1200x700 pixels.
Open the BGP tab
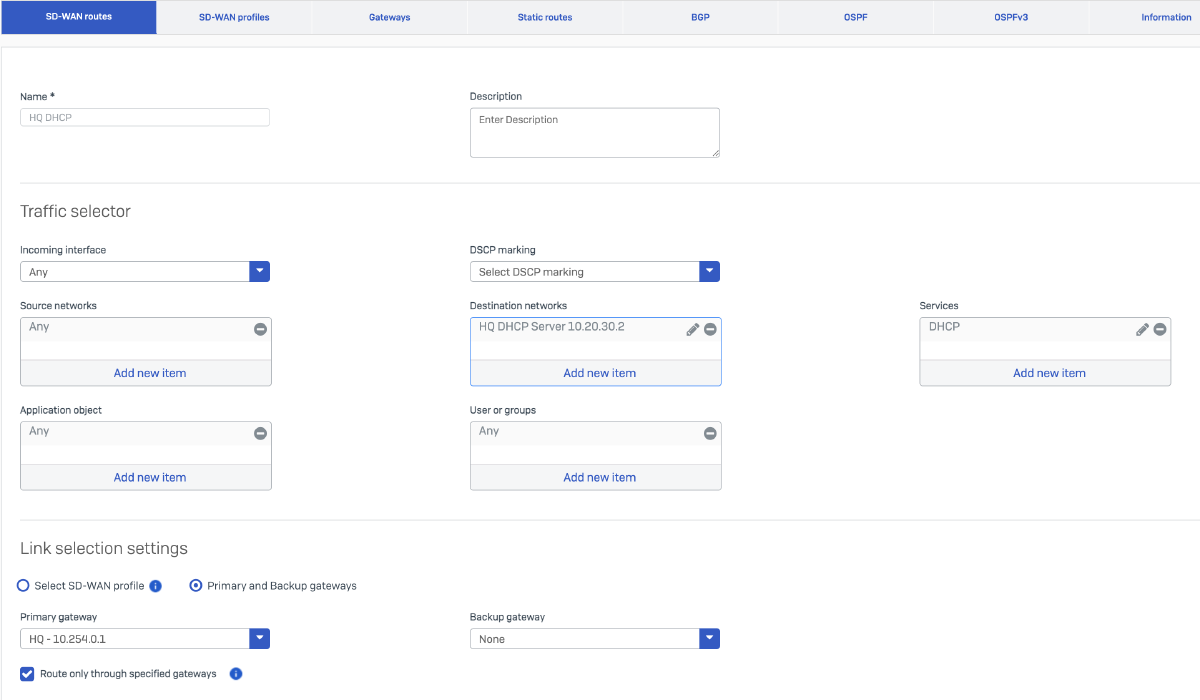pyautogui.click(x=700, y=17)
